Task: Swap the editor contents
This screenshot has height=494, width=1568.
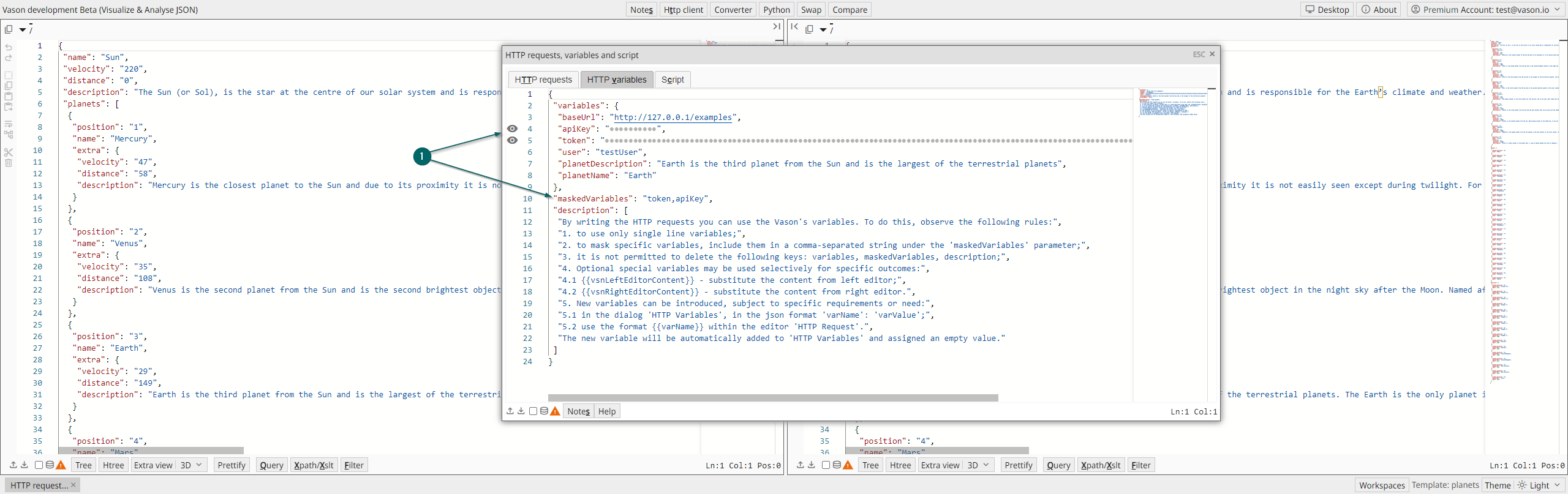Action: click(811, 9)
